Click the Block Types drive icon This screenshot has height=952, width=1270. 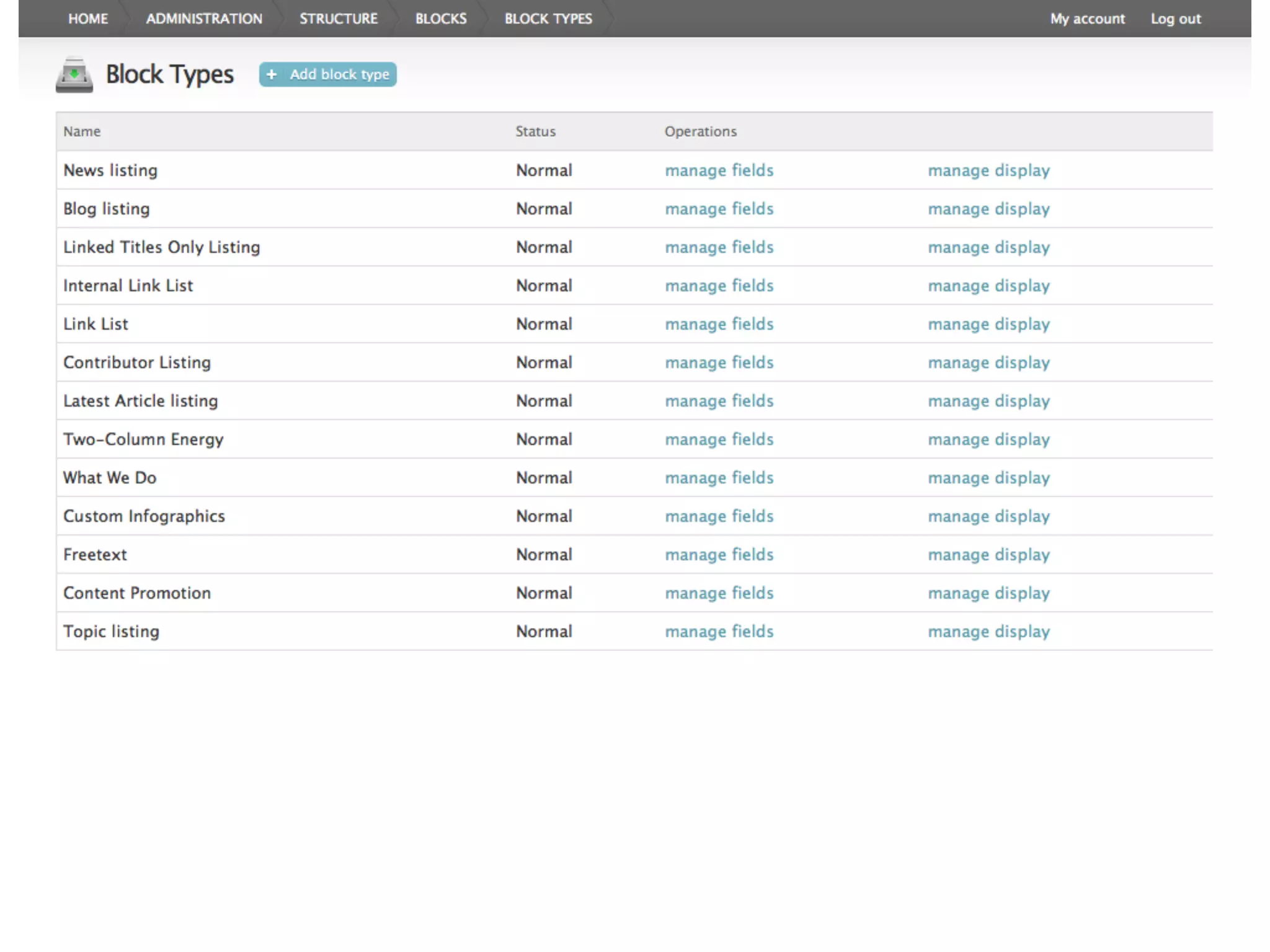point(74,76)
